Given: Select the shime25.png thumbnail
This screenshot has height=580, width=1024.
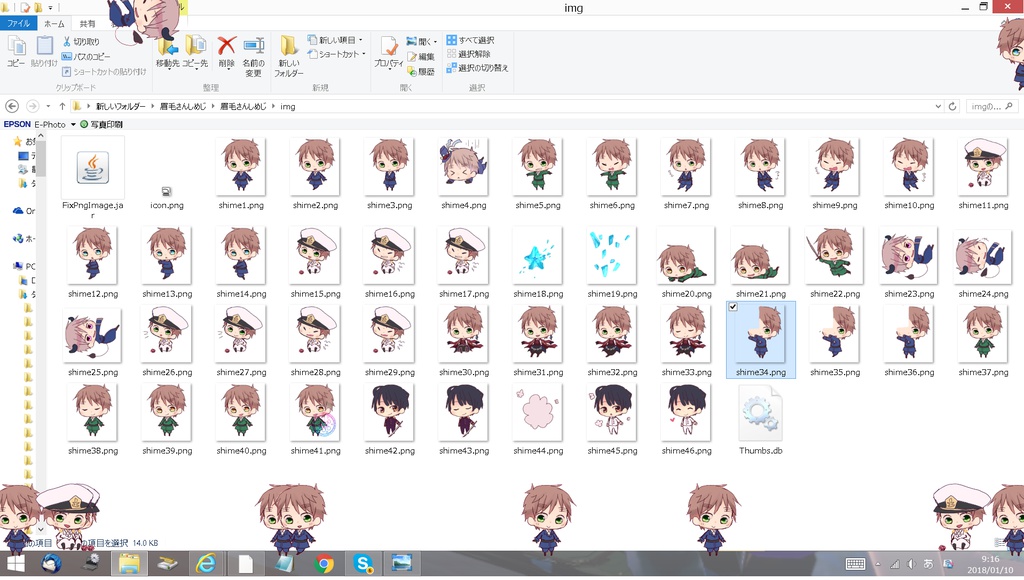Looking at the screenshot, I should click(x=93, y=334).
